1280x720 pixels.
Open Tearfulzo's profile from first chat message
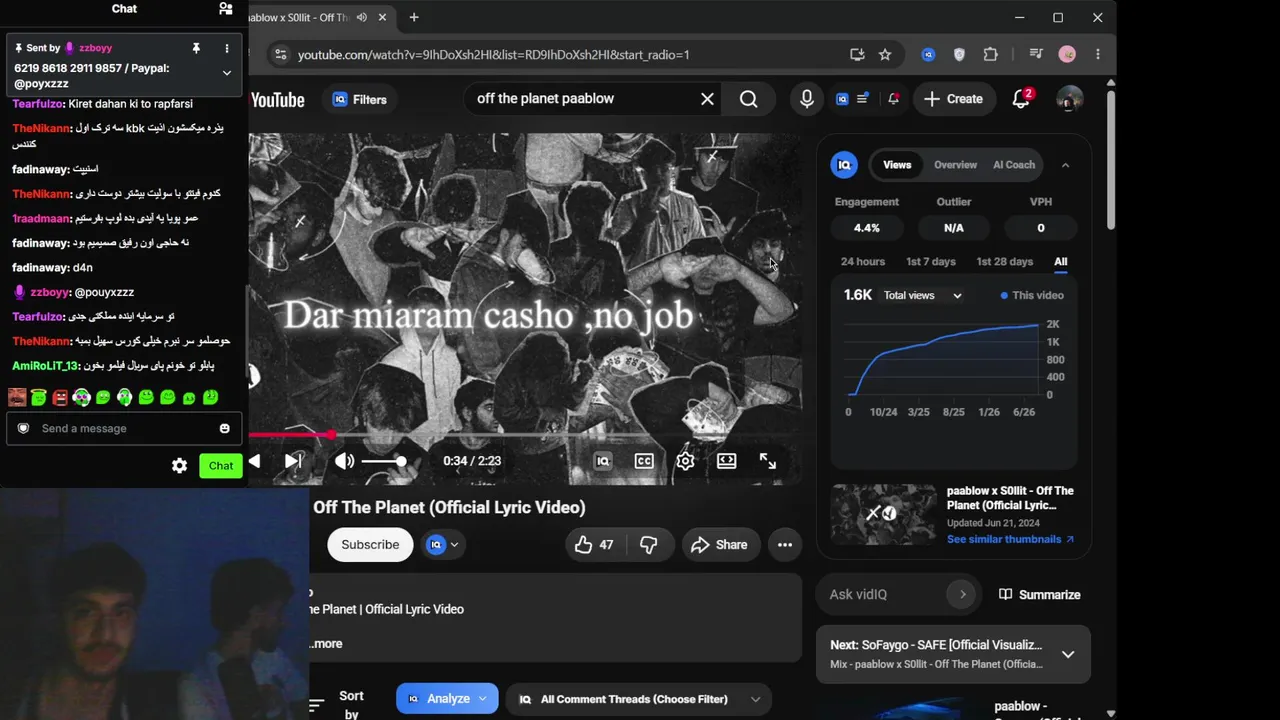[38, 104]
